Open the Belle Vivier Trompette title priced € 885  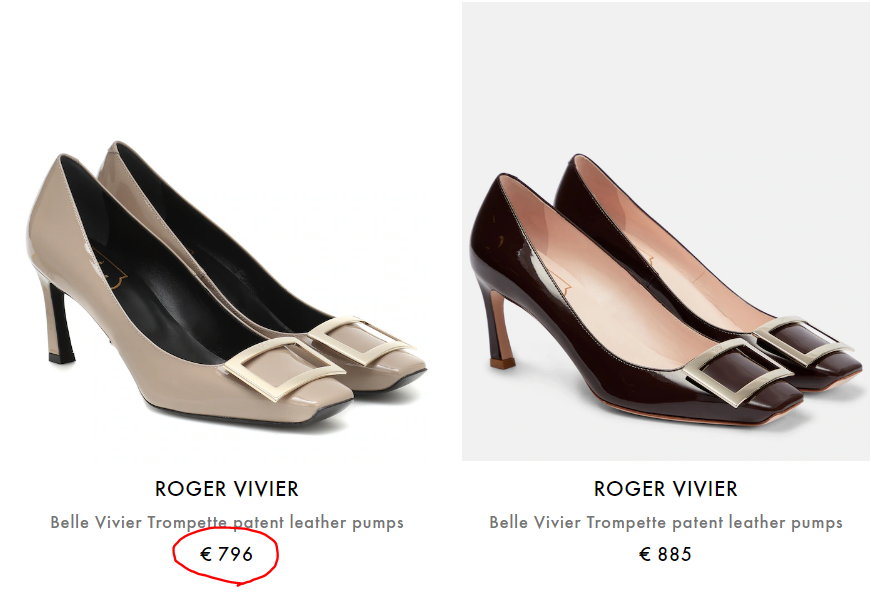pos(665,522)
